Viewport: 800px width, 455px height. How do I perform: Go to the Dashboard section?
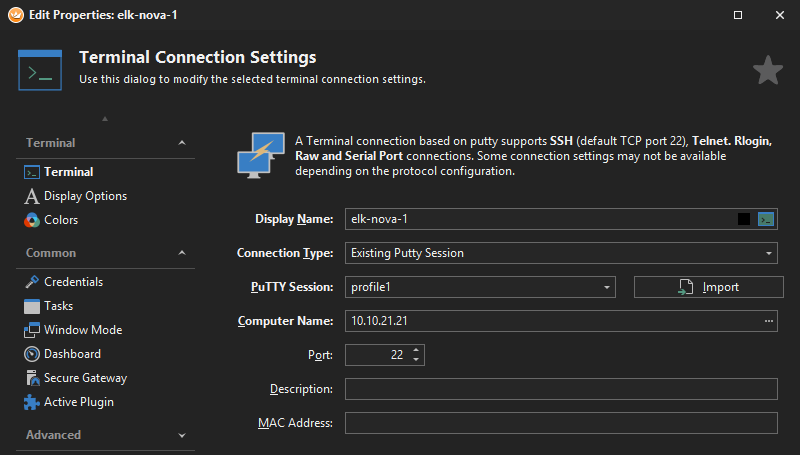(72, 354)
